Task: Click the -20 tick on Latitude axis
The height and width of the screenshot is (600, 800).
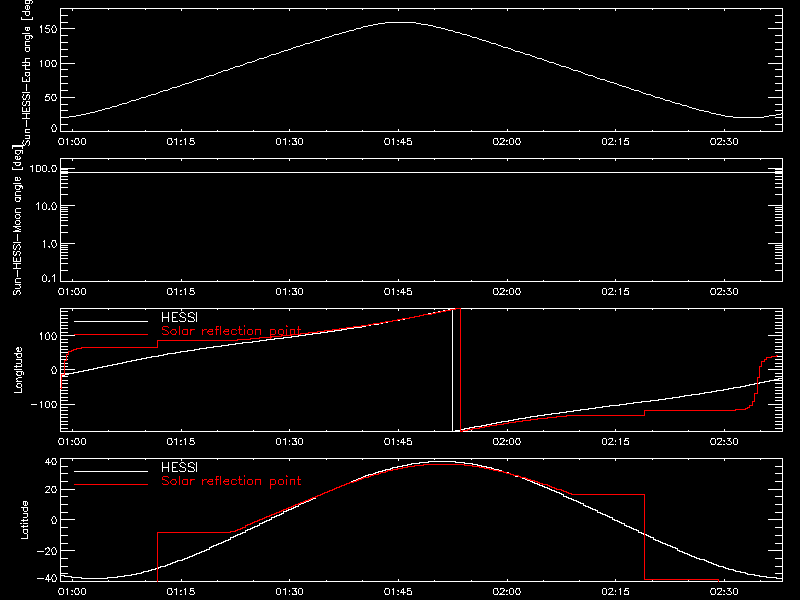Action: [x=47, y=551]
